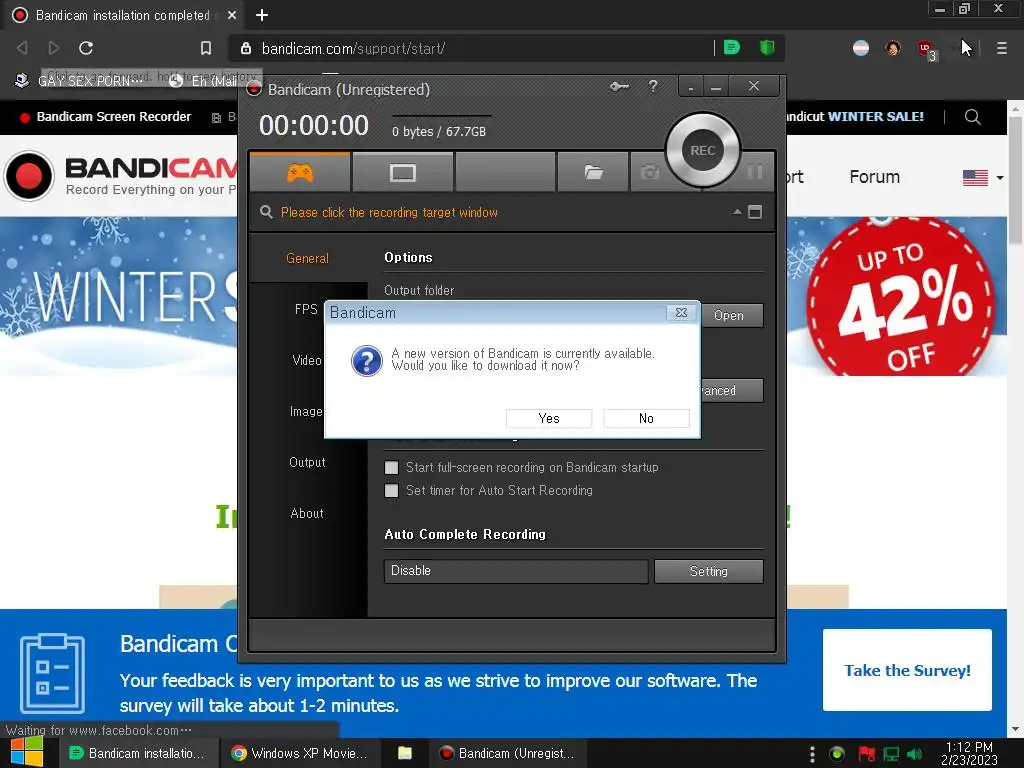Pause recording with the pause icon
Screen dimensions: 1024x768
754,172
